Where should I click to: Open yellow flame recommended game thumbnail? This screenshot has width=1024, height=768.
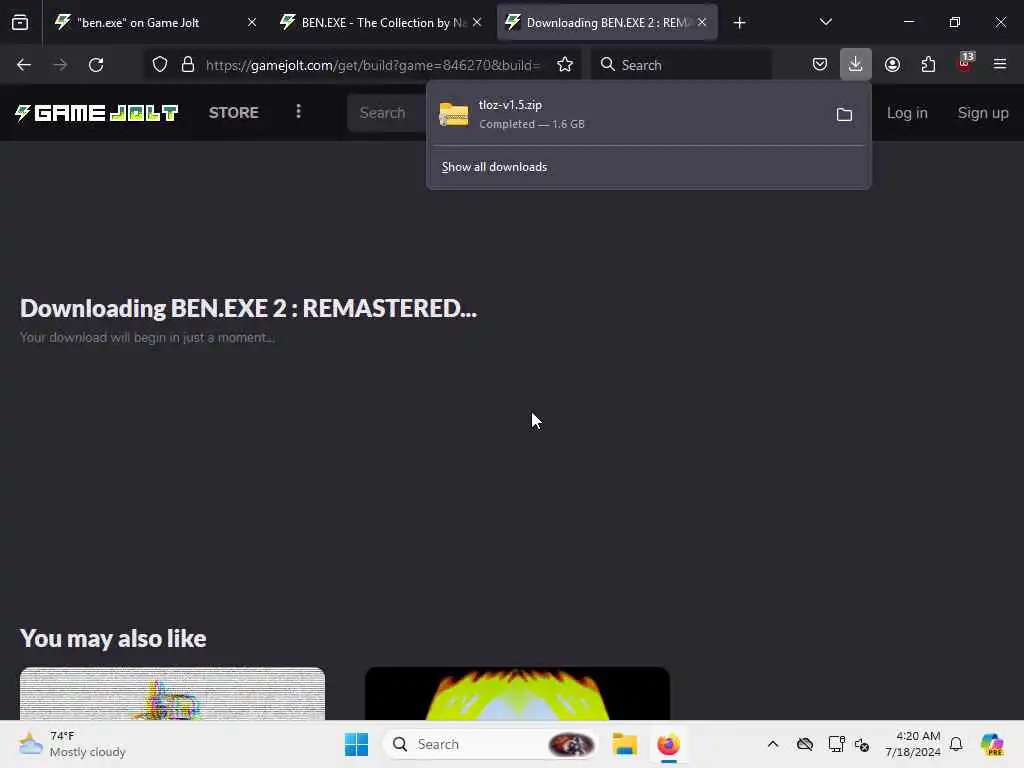click(x=517, y=694)
